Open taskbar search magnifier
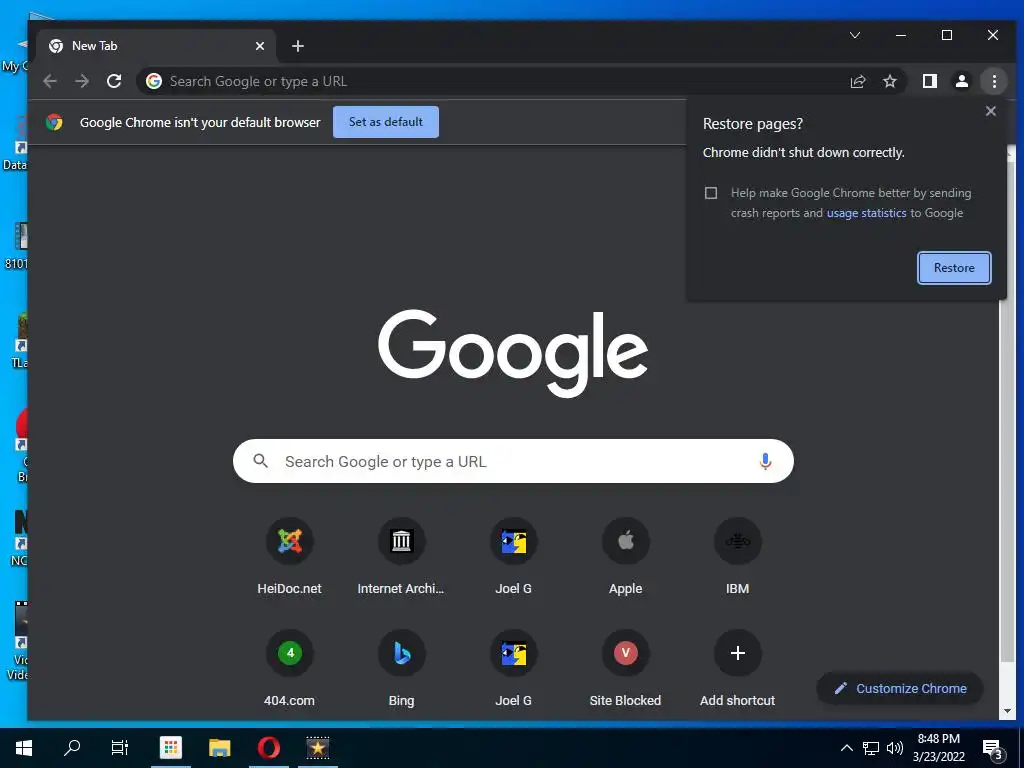This screenshot has height=768, width=1024. click(x=72, y=748)
